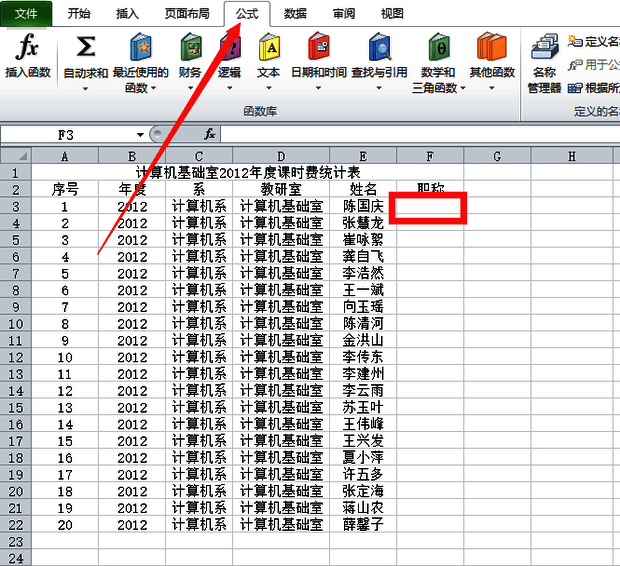Click inside the formula bar input

click(420, 134)
